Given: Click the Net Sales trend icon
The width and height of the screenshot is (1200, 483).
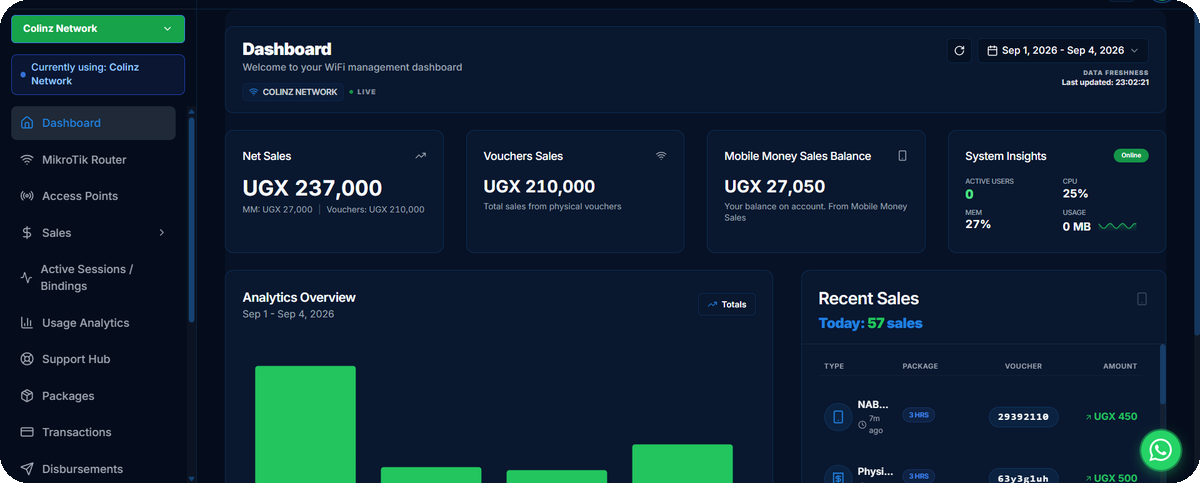Looking at the screenshot, I should click(x=421, y=156).
